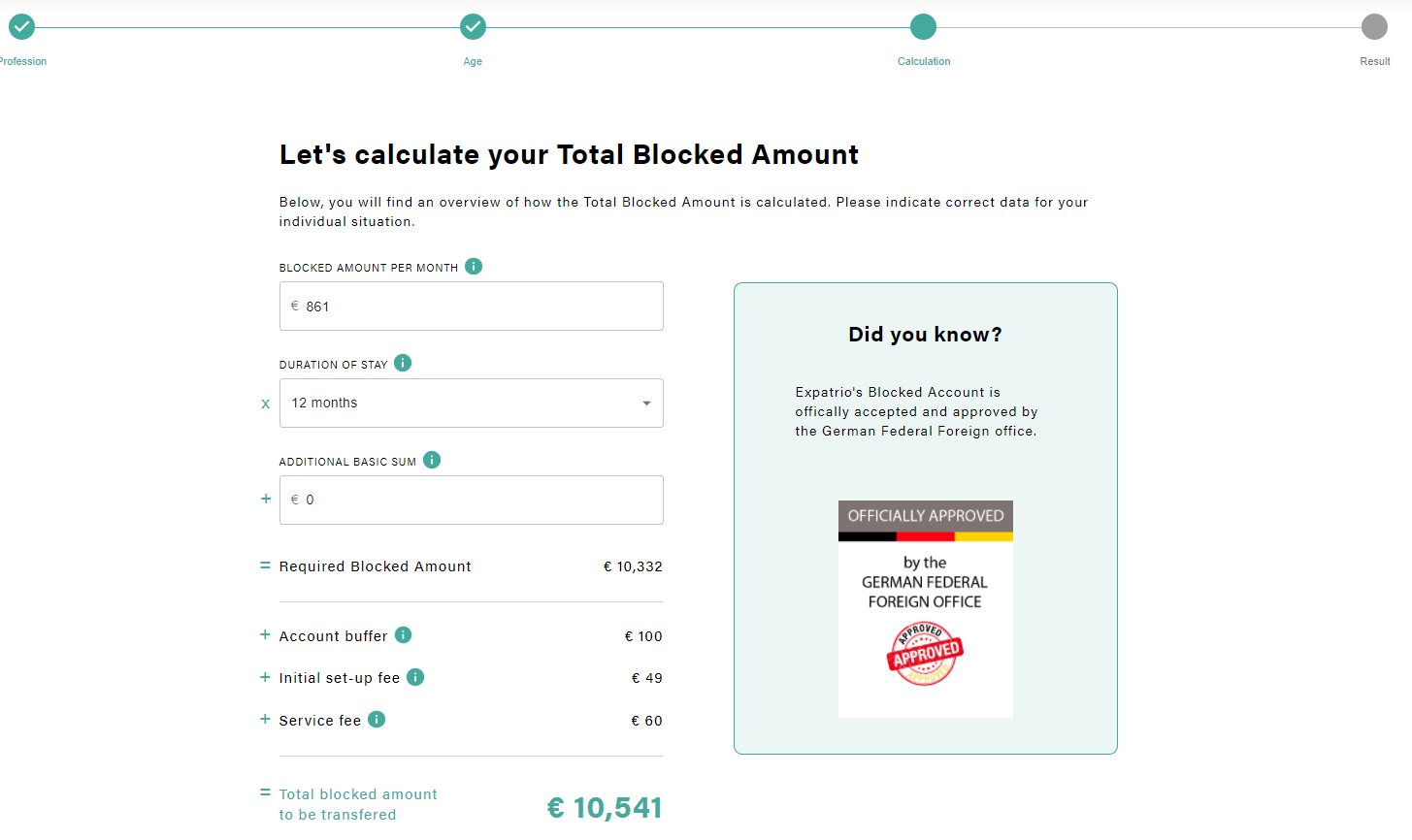Viewport: 1412px width, 840px height.
Task: Click info icon beside Additional Basic Sum
Action: pos(432,460)
